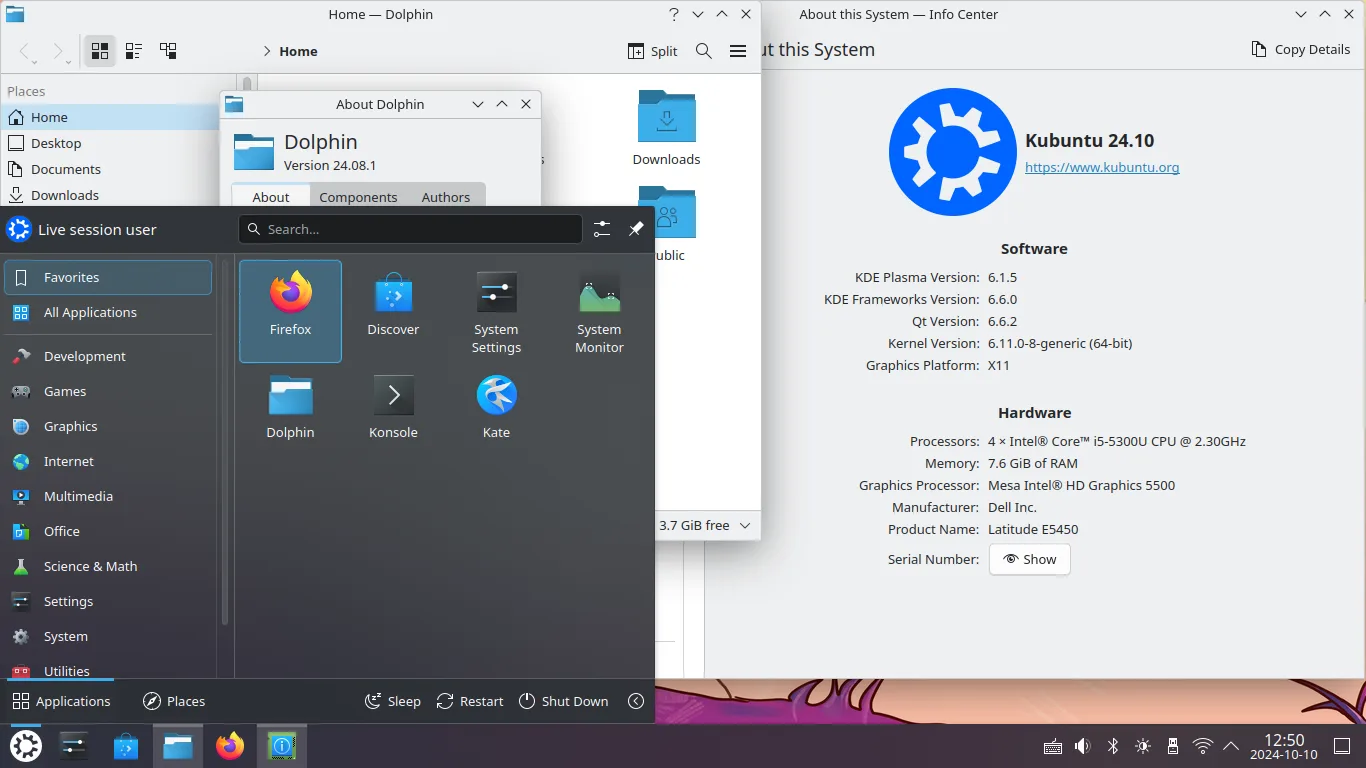The image size is (1366, 768).
Task: Select the Favorites category in launcher
Action: click(108, 277)
